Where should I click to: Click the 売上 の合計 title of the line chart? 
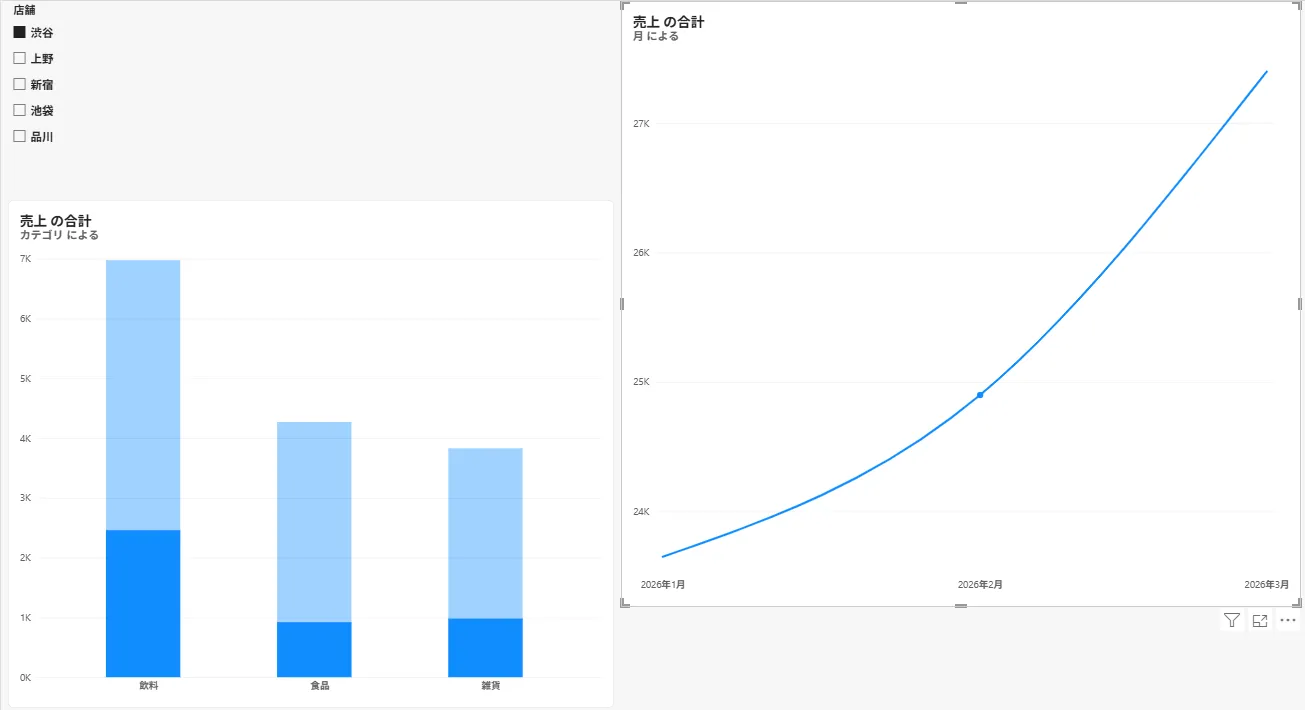(669, 21)
